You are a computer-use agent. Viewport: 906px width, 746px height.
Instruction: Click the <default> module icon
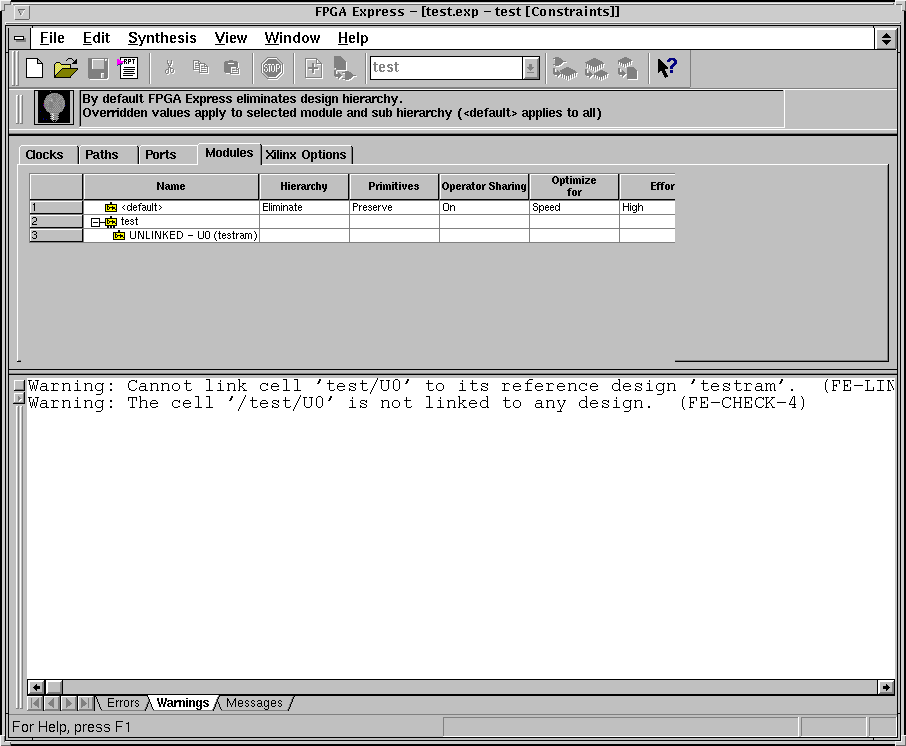[x=111, y=207]
